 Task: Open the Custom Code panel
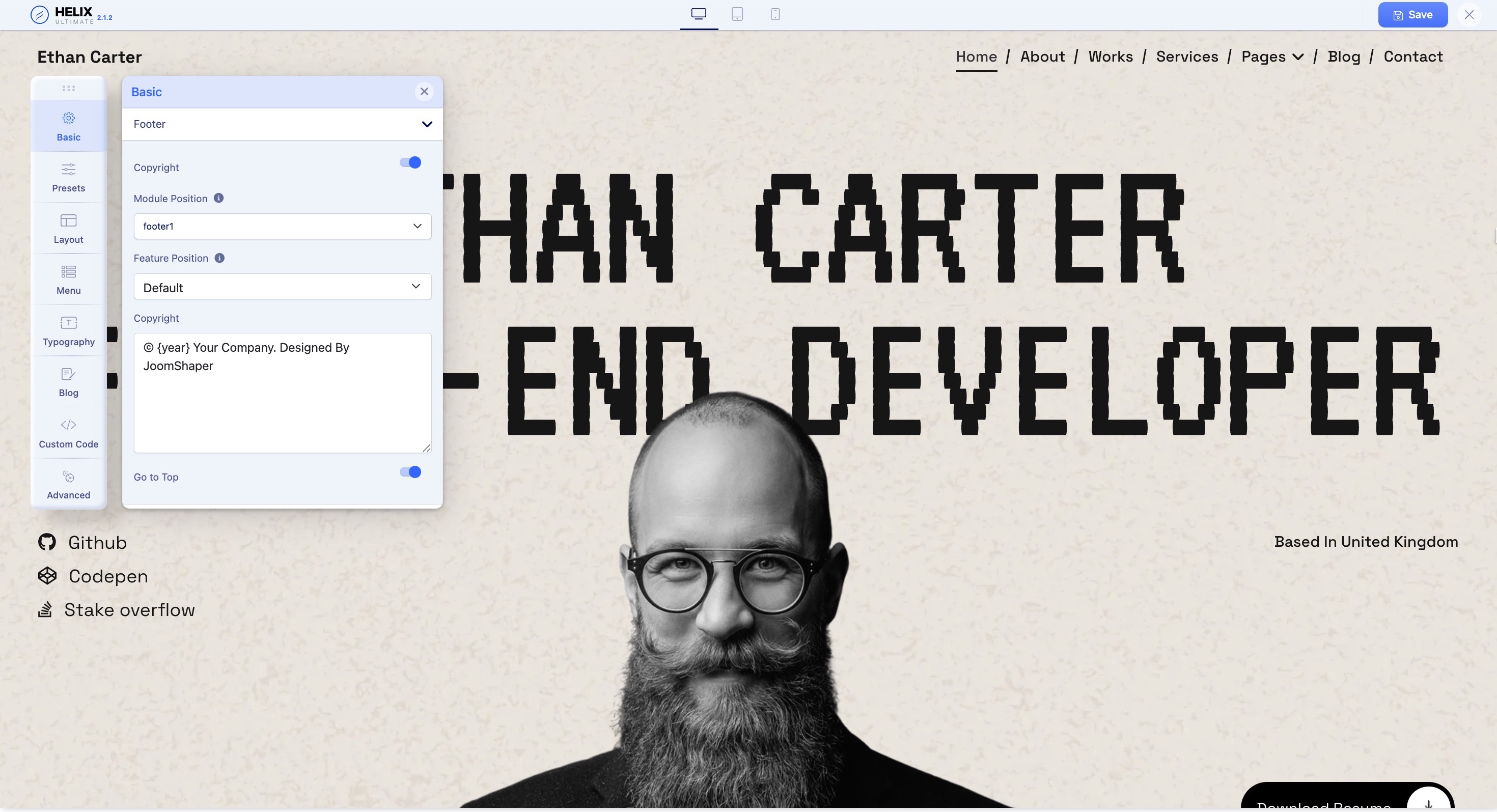point(69,433)
